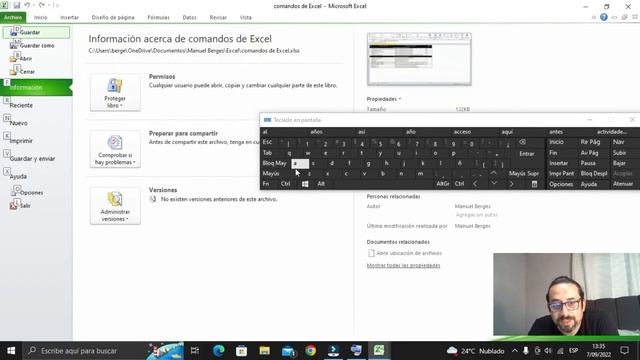Click the context menu key on on-screen keyboard
This screenshot has width=640, height=360.
[534, 184]
